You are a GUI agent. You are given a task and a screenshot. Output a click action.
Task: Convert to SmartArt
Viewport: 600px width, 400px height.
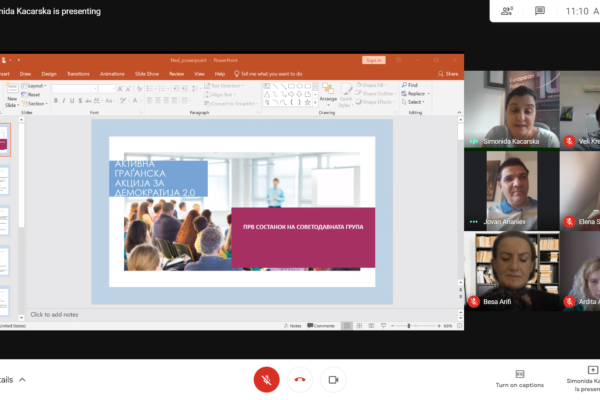231,104
